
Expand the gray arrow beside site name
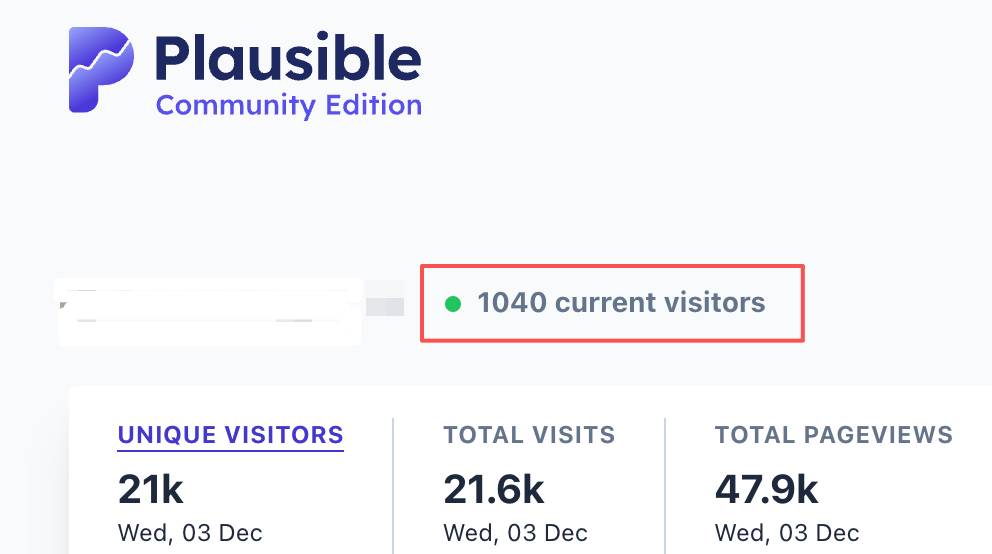(x=385, y=306)
